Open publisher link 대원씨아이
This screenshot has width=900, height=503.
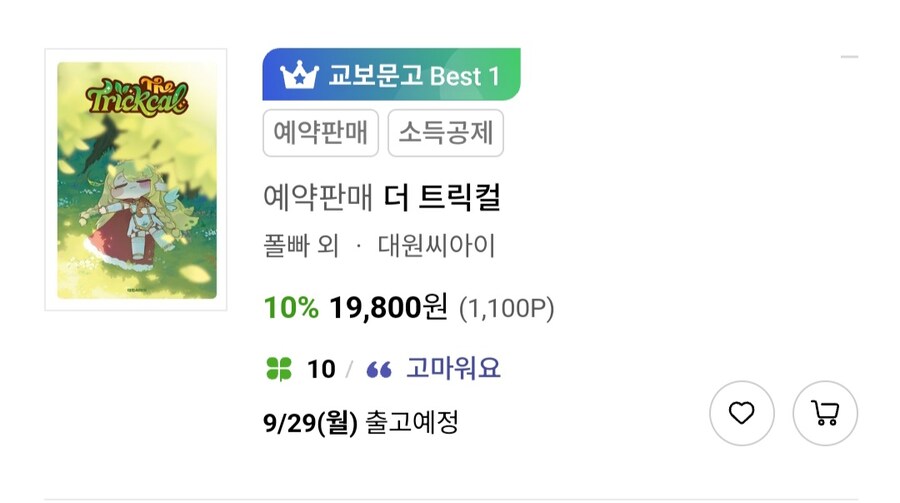(436, 246)
